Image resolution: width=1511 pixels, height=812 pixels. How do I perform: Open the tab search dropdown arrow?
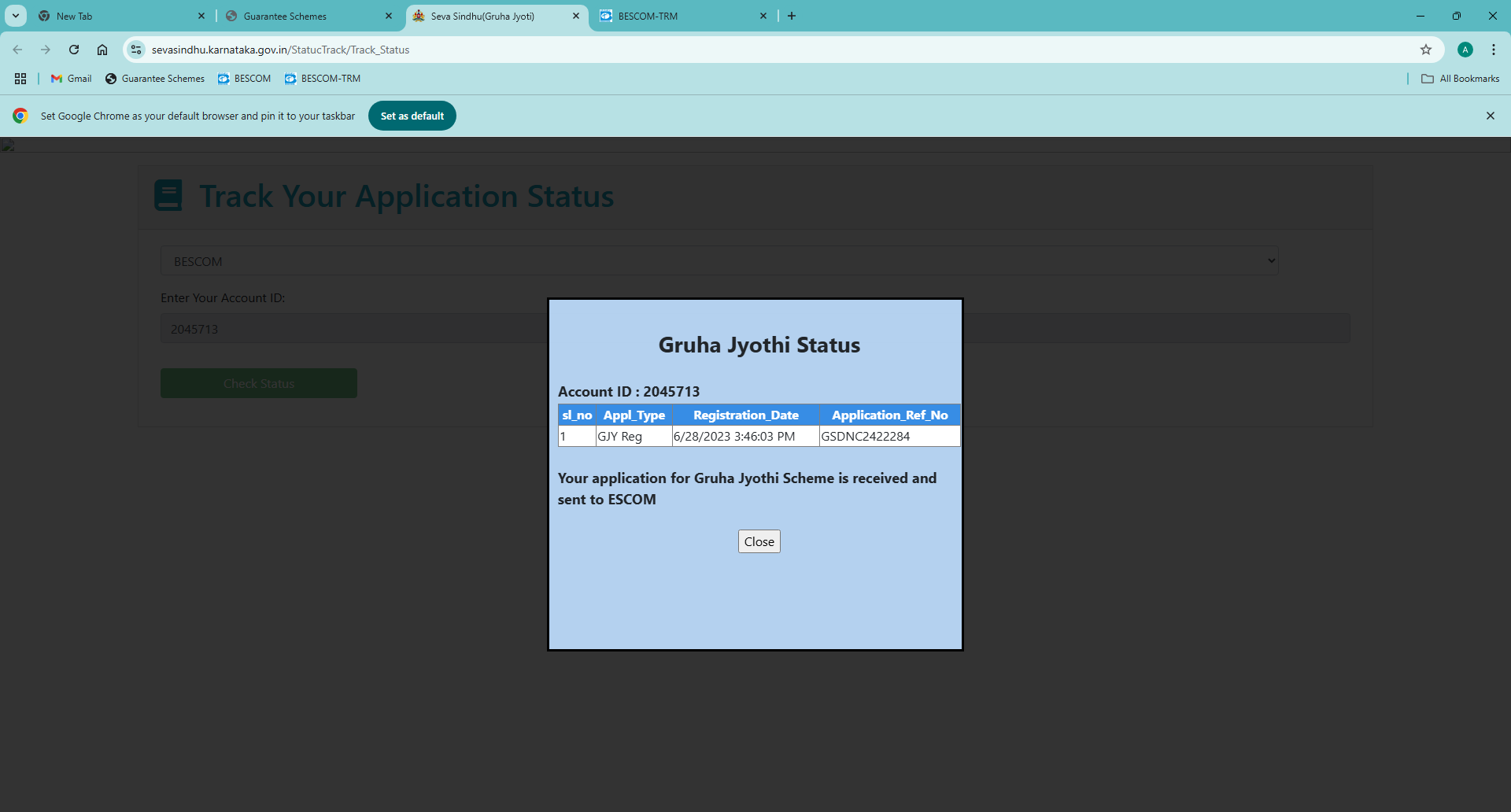click(x=16, y=16)
